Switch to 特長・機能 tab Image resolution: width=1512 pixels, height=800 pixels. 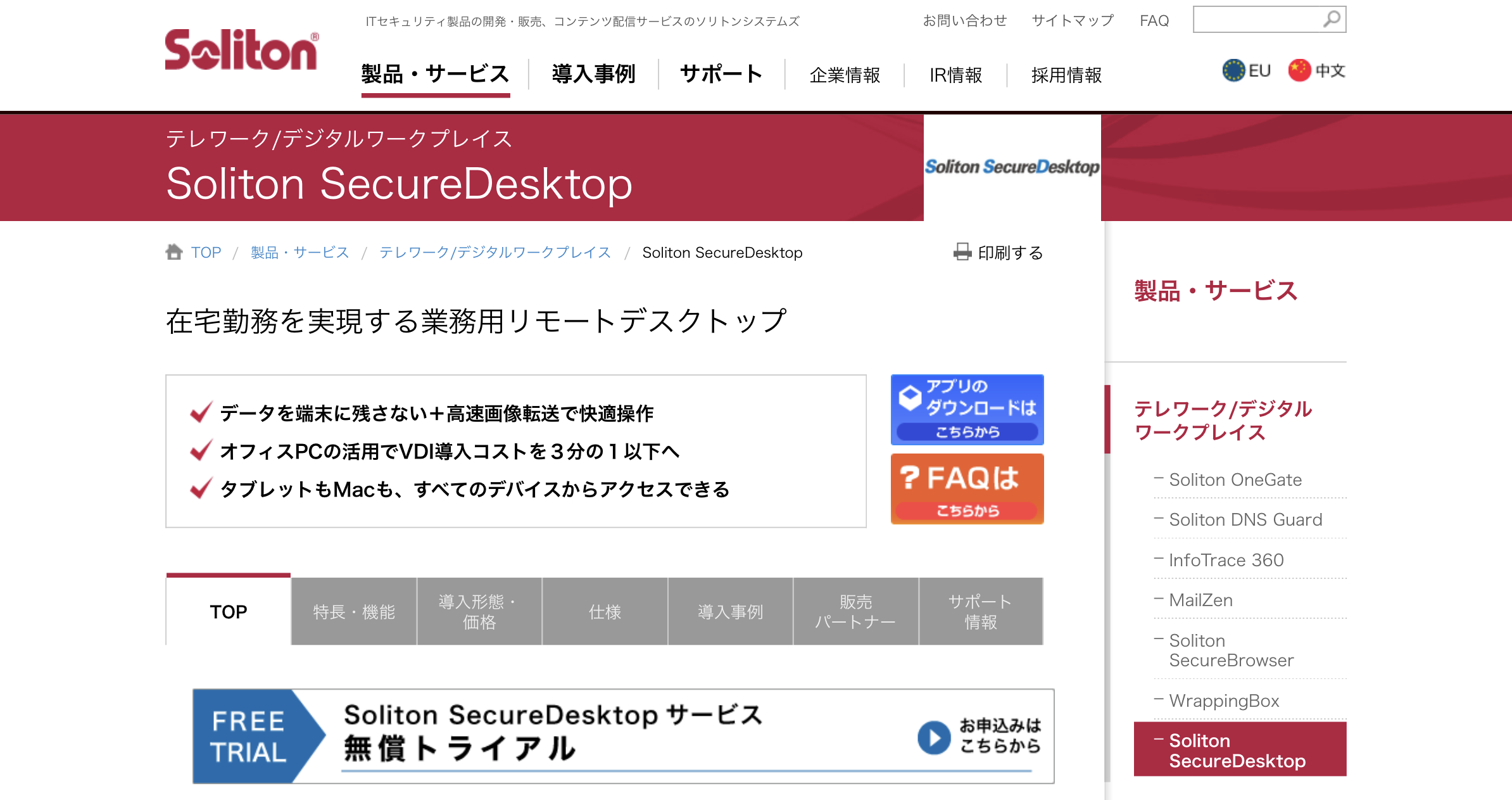coord(354,612)
